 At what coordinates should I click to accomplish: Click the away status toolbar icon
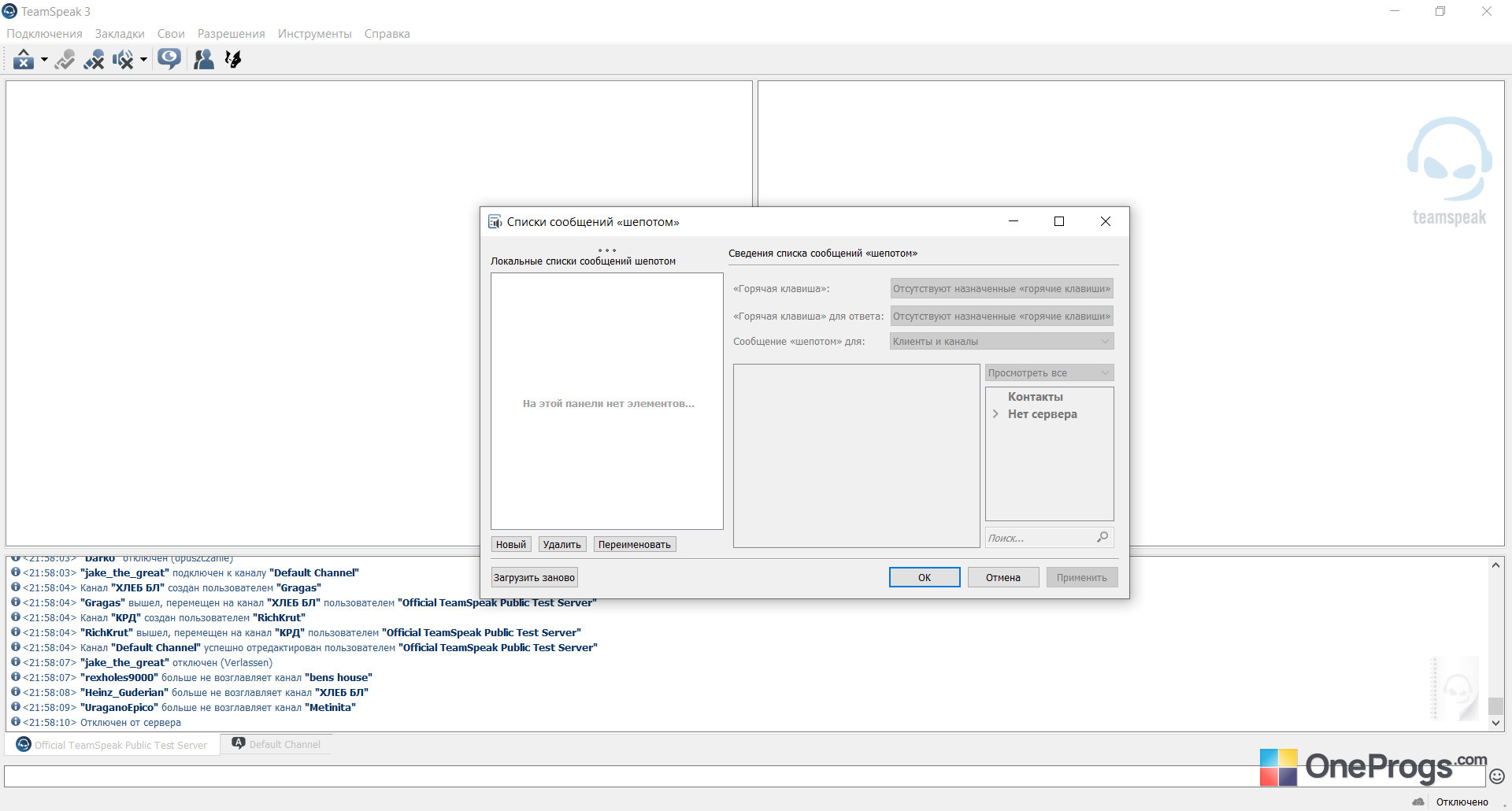(24, 60)
